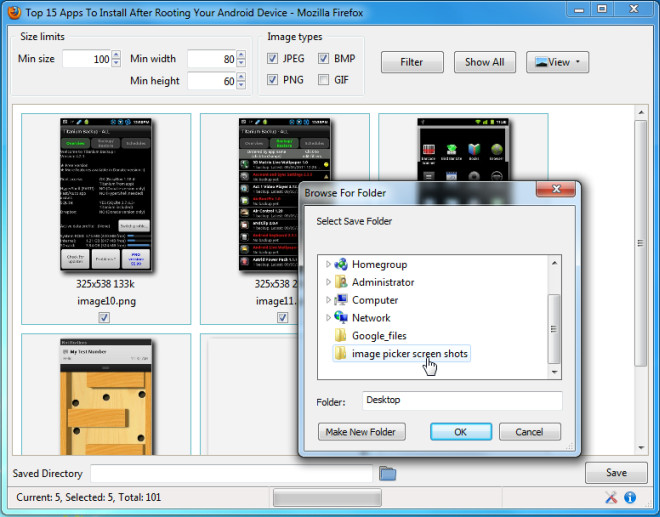Image resolution: width=660 pixels, height=517 pixels.
Task: Click the Min width input field
Action: pos(212,59)
